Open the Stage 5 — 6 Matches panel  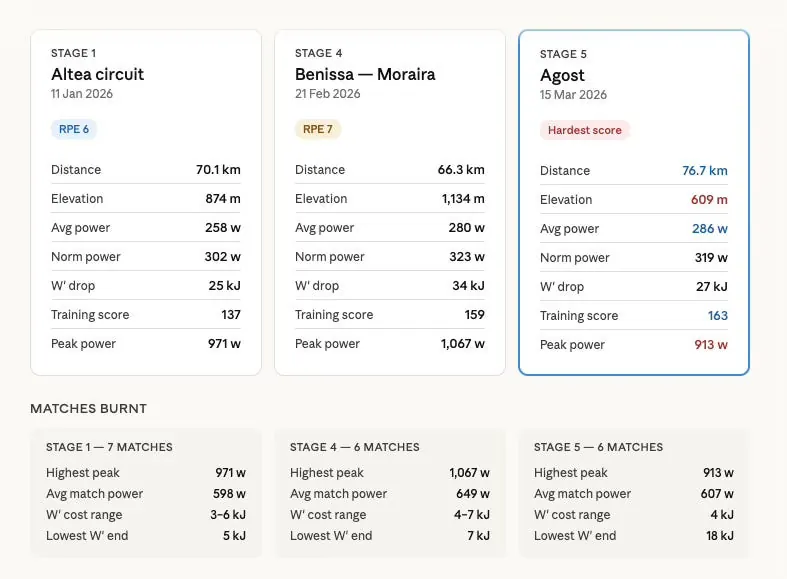point(634,493)
